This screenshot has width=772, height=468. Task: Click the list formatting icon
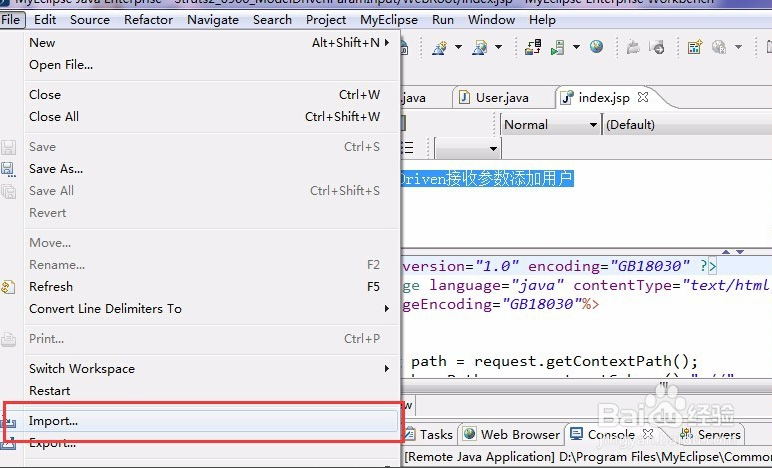tap(407, 148)
